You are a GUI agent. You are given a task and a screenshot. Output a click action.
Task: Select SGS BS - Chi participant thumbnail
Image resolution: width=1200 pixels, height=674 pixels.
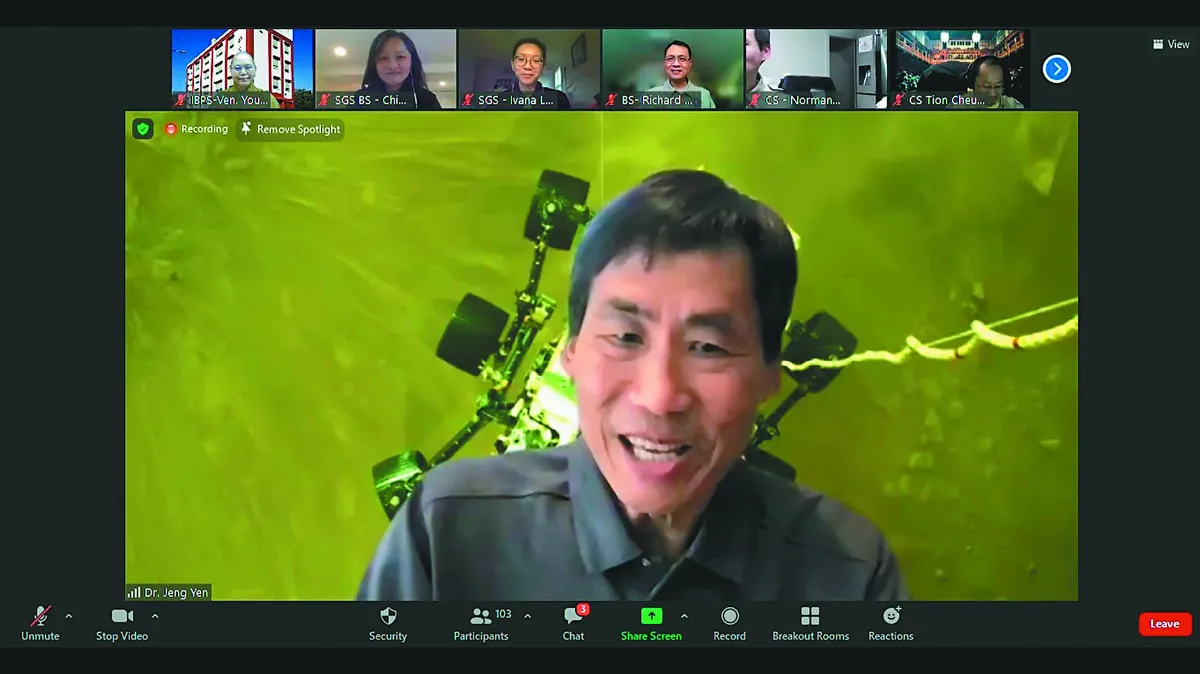(x=385, y=68)
